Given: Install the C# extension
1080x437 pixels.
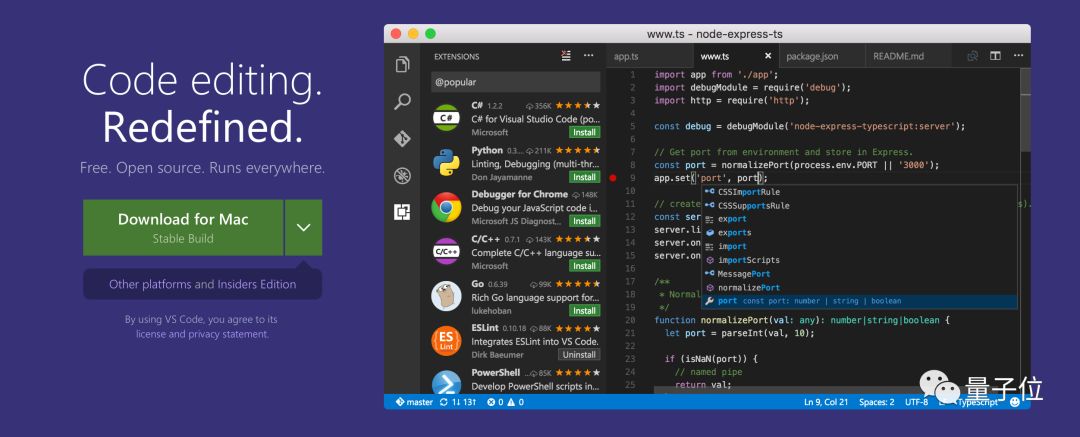Looking at the screenshot, I should point(584,132).
